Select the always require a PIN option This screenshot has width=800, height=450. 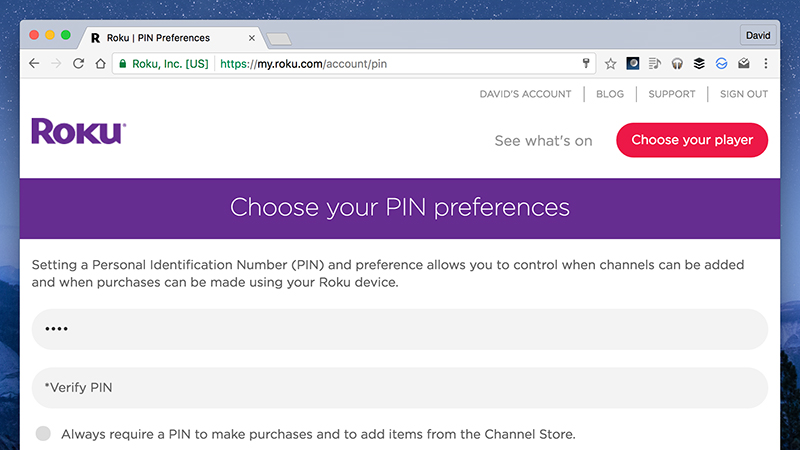43,434
